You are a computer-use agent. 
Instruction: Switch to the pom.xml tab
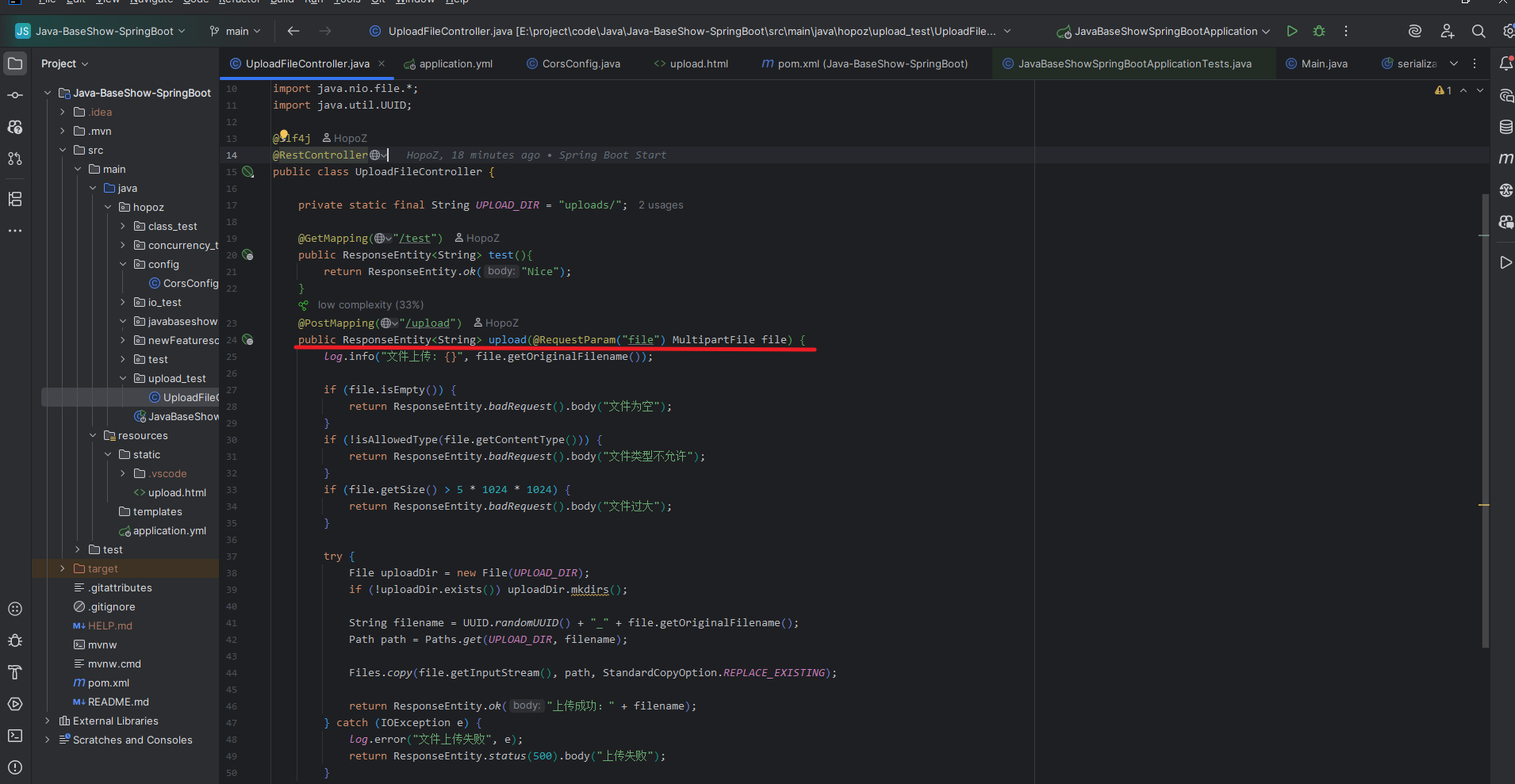[865, 63]
